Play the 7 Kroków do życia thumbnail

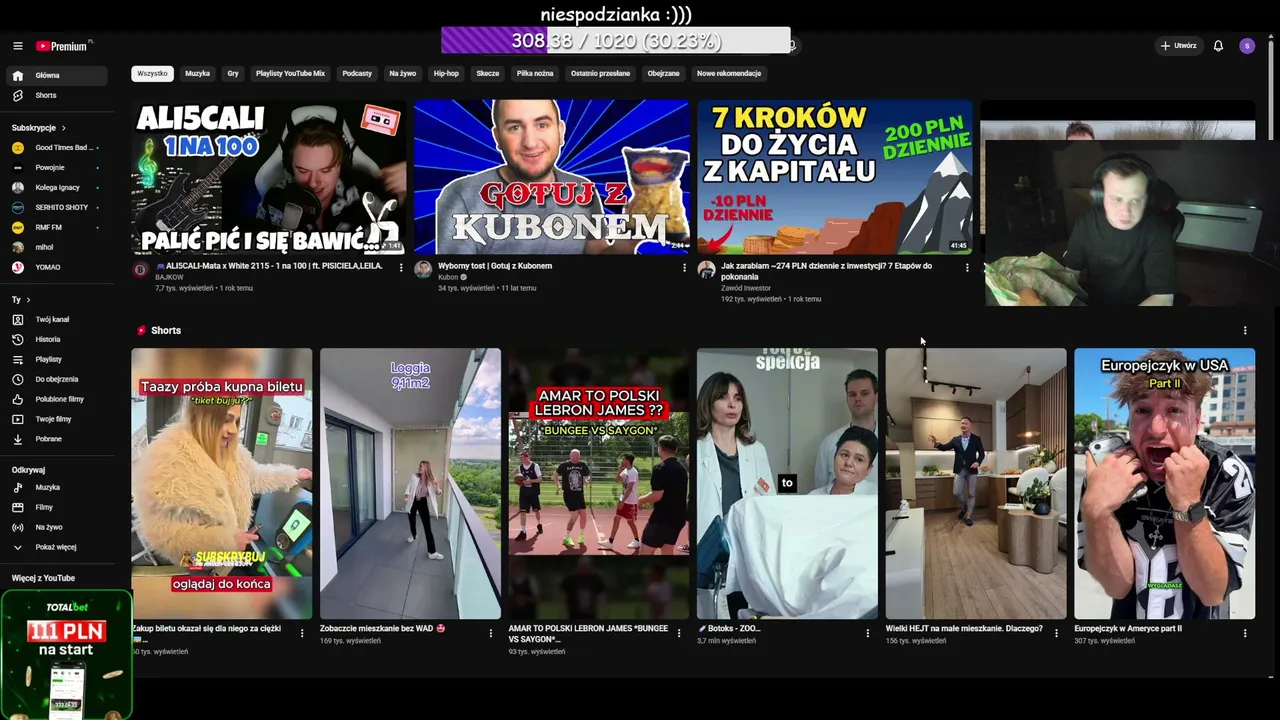point(834,177)
